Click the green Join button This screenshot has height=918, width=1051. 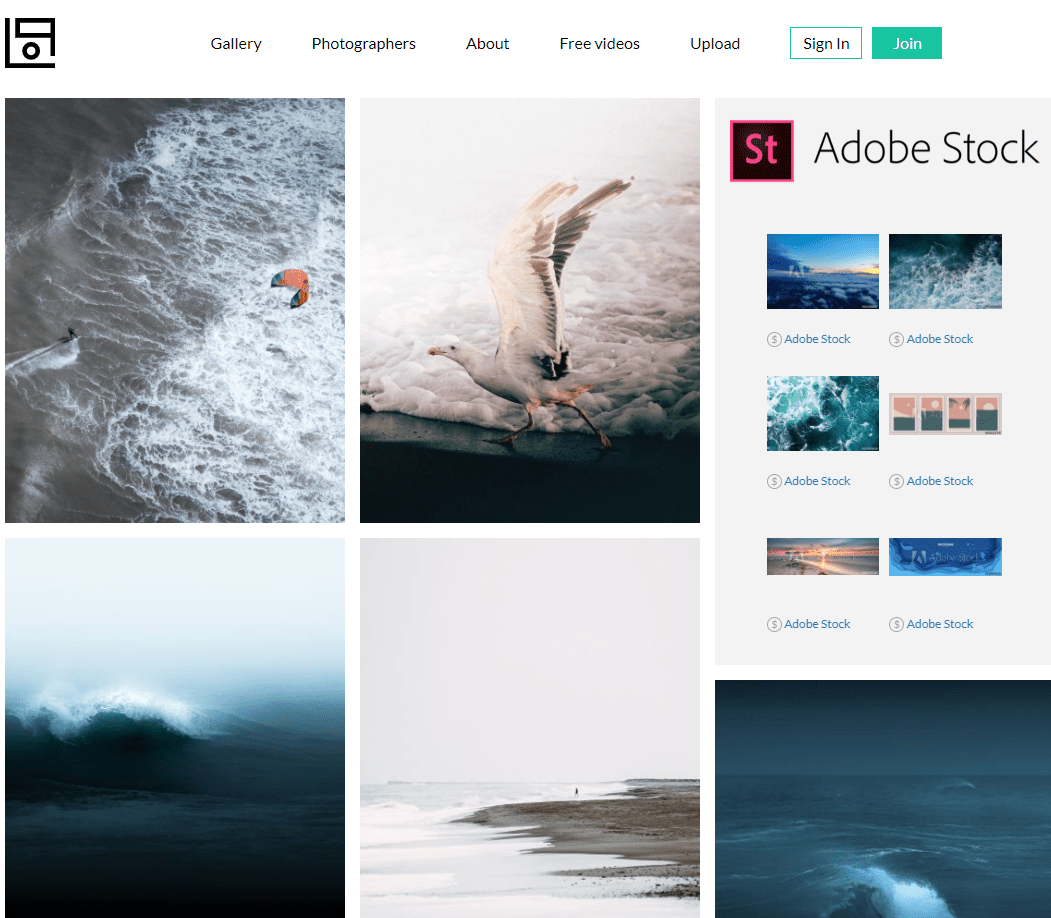pos(906,43)
